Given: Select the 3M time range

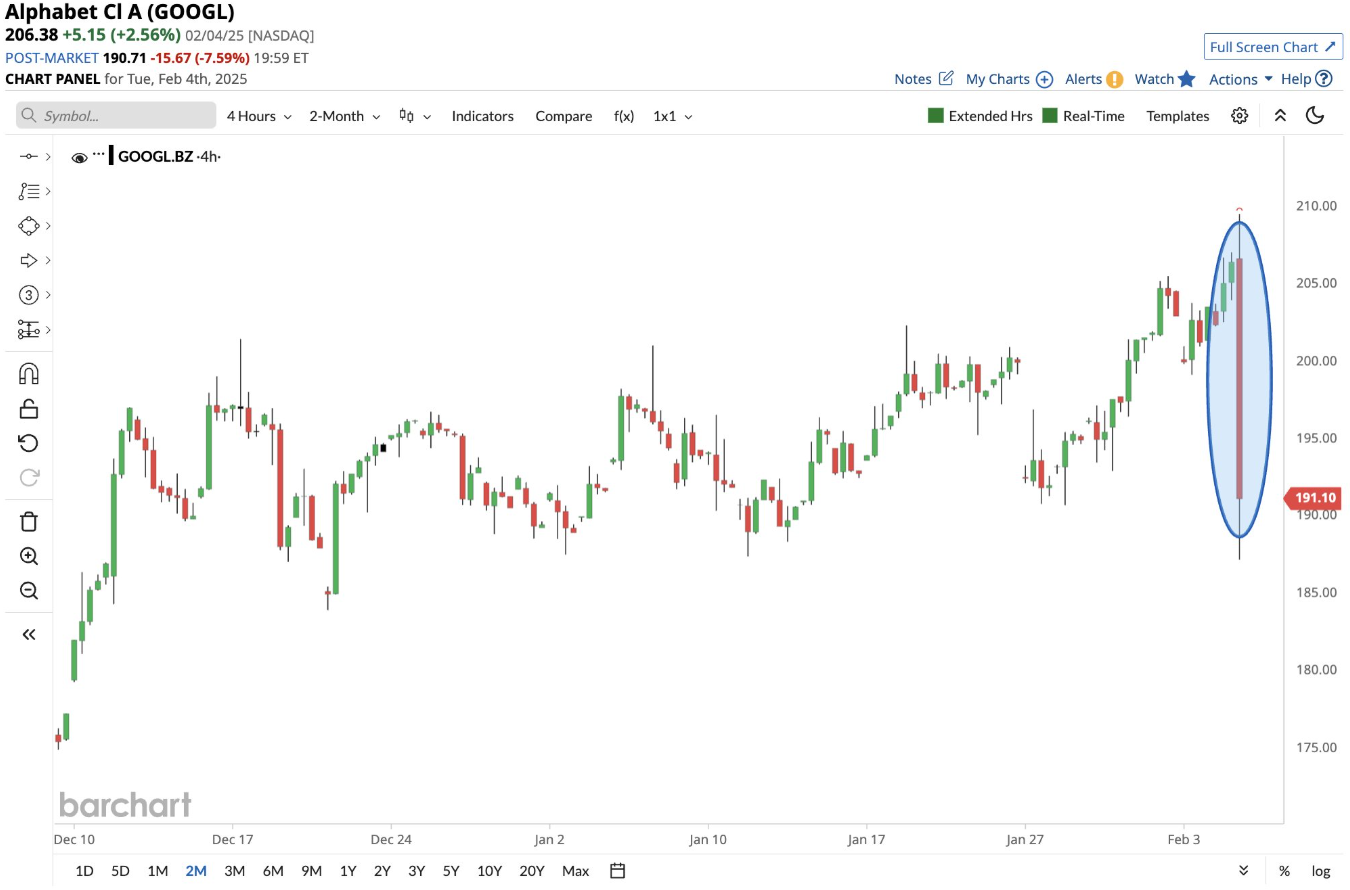Looking at the screenshot, I should 235,871.
